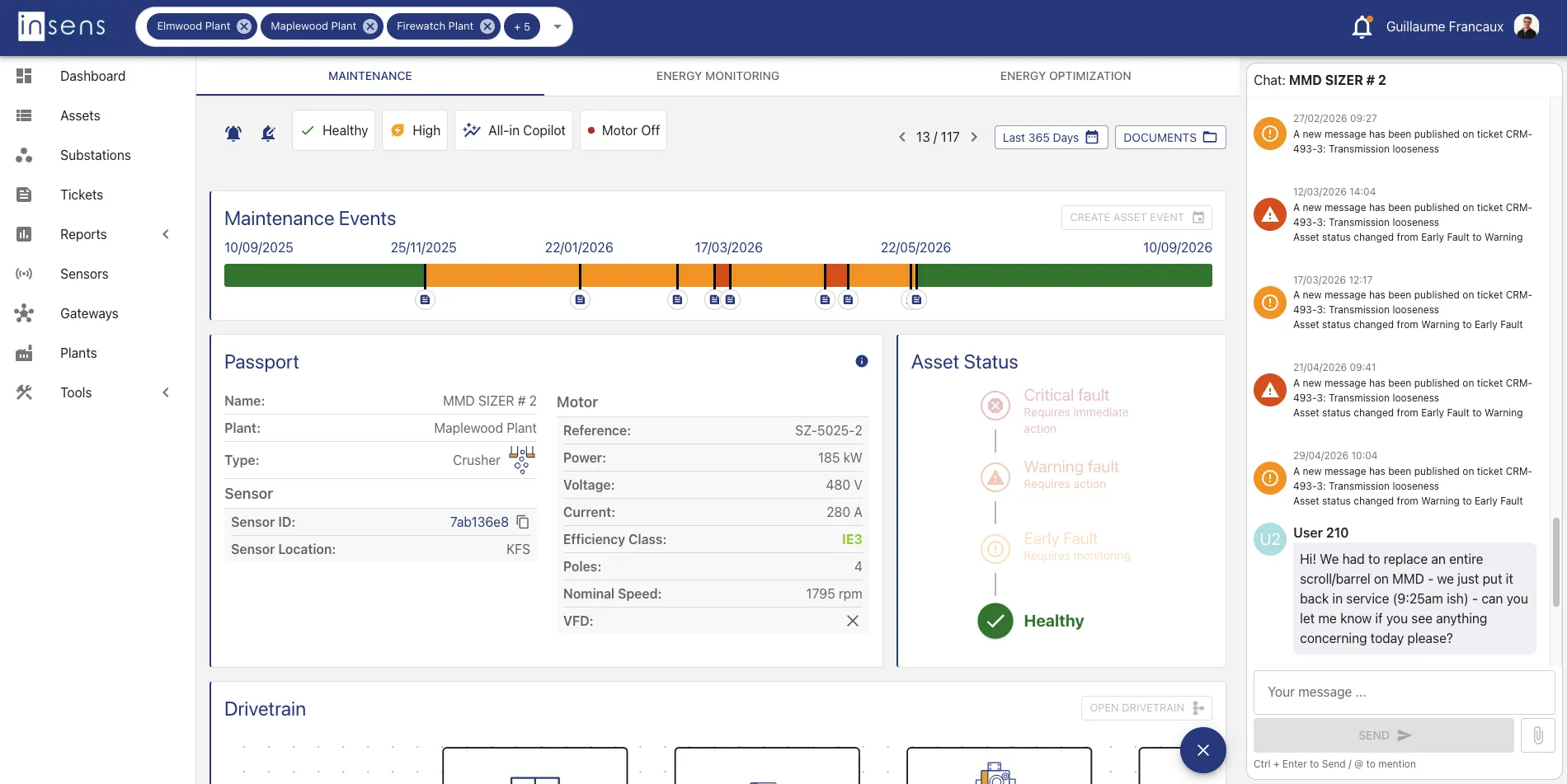Screen dimensions: 1567x784
Task: Open Sensors from the sidebar
Action: pos(84,274)
